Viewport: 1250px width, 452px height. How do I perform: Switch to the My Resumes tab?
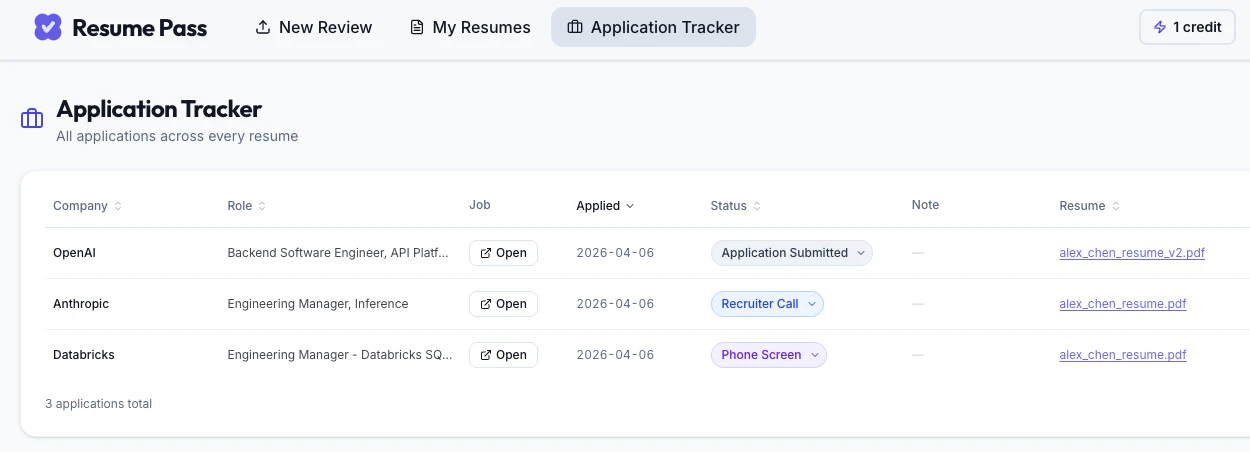click(x=470, y=27)
